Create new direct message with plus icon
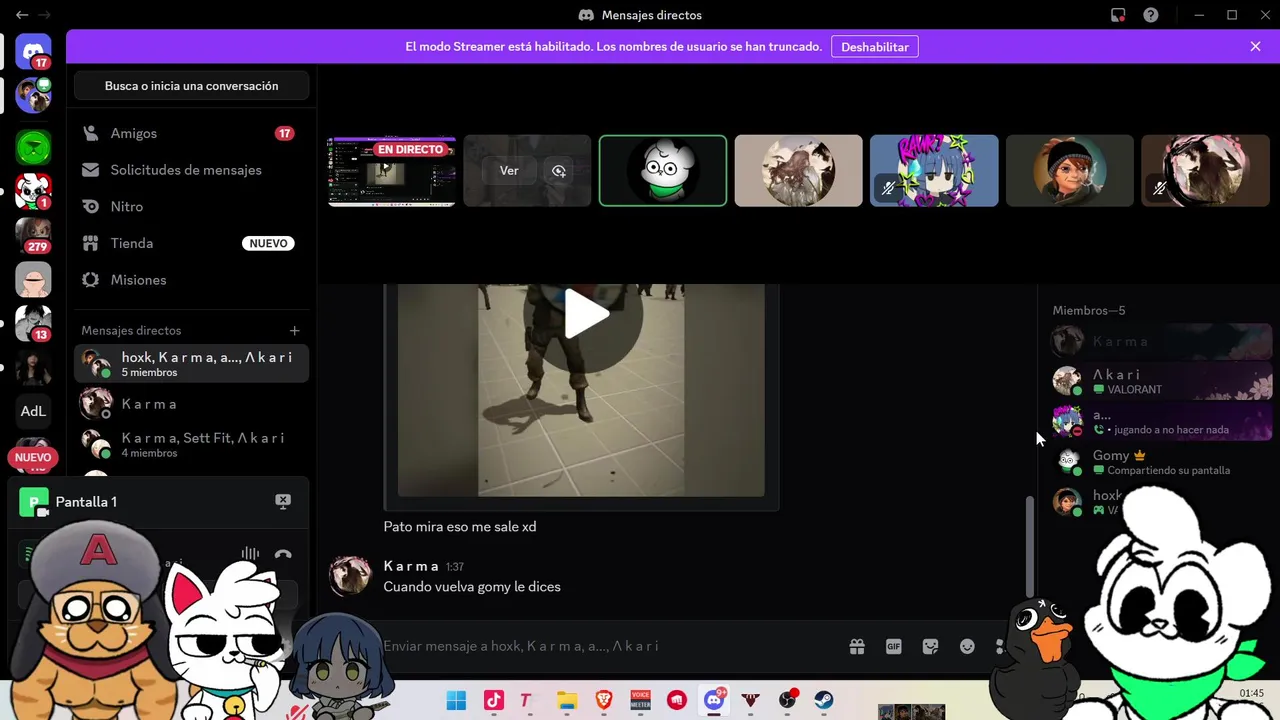Screen dimensions: 1280x720 [x=294, y=330]
